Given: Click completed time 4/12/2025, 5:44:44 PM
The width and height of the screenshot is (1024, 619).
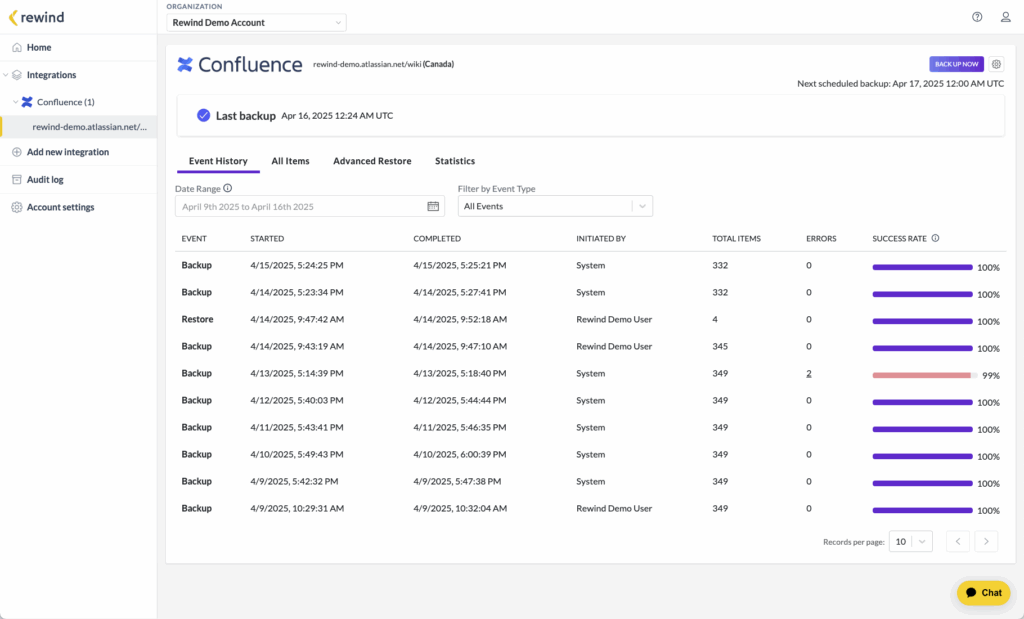Looking at the screenshot, I should (460, 400).
